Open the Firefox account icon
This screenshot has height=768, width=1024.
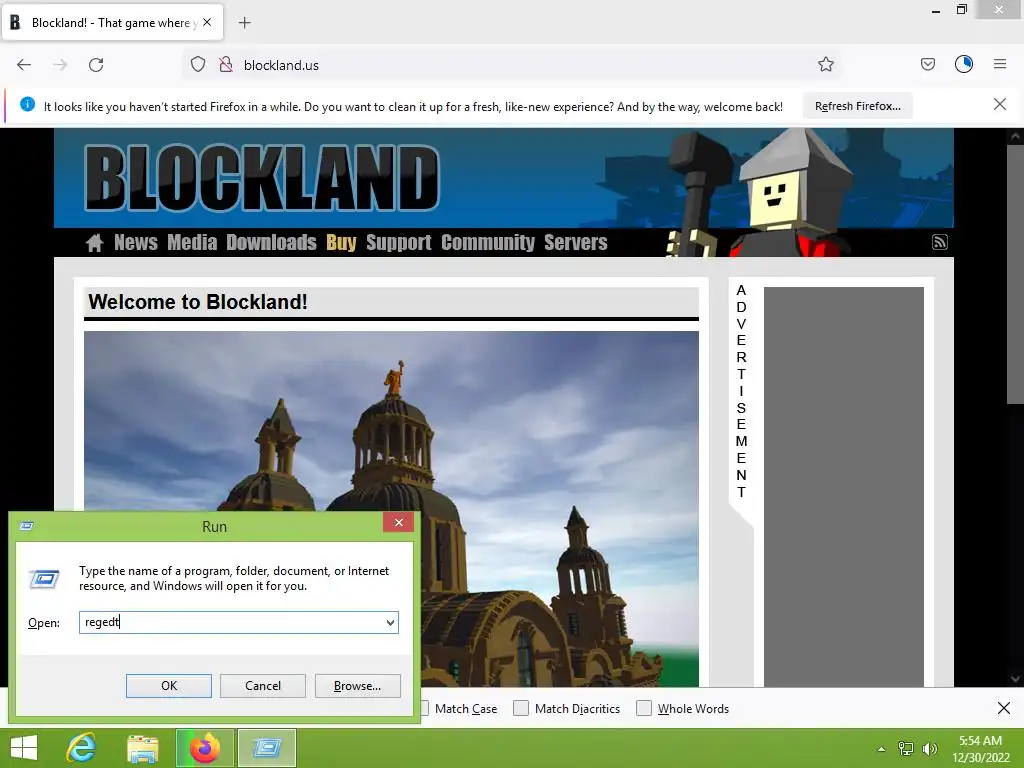964,64
